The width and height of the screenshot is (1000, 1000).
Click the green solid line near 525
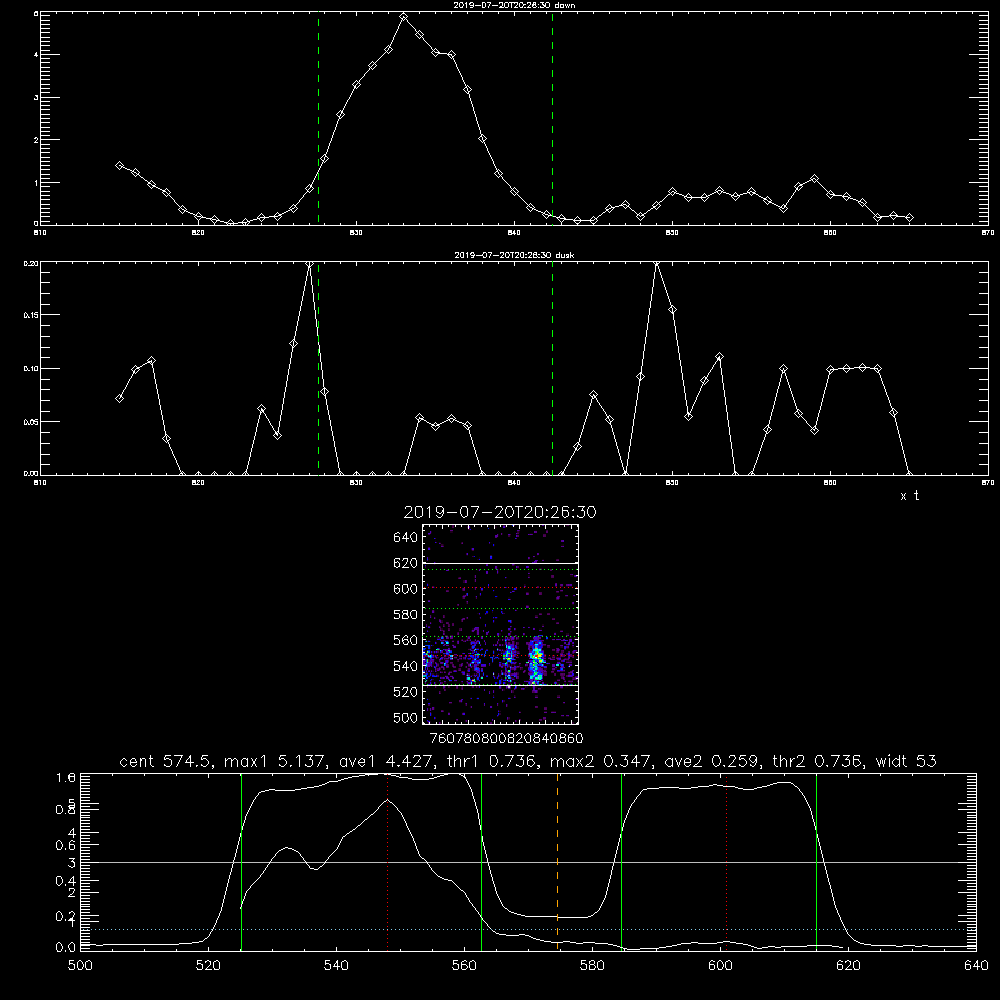[241, 861]
